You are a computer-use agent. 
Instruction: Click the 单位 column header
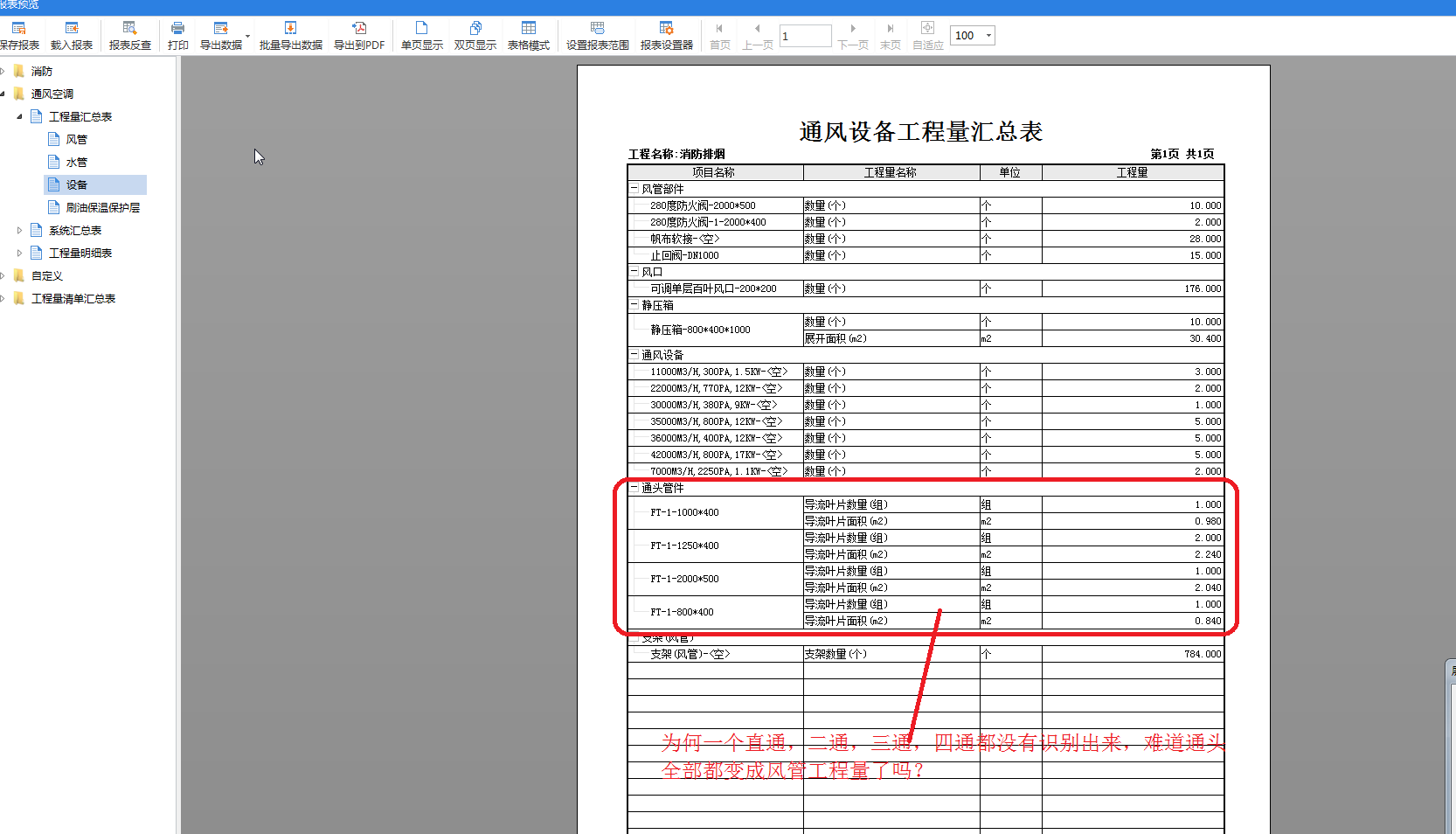[x=1010, y=172]
